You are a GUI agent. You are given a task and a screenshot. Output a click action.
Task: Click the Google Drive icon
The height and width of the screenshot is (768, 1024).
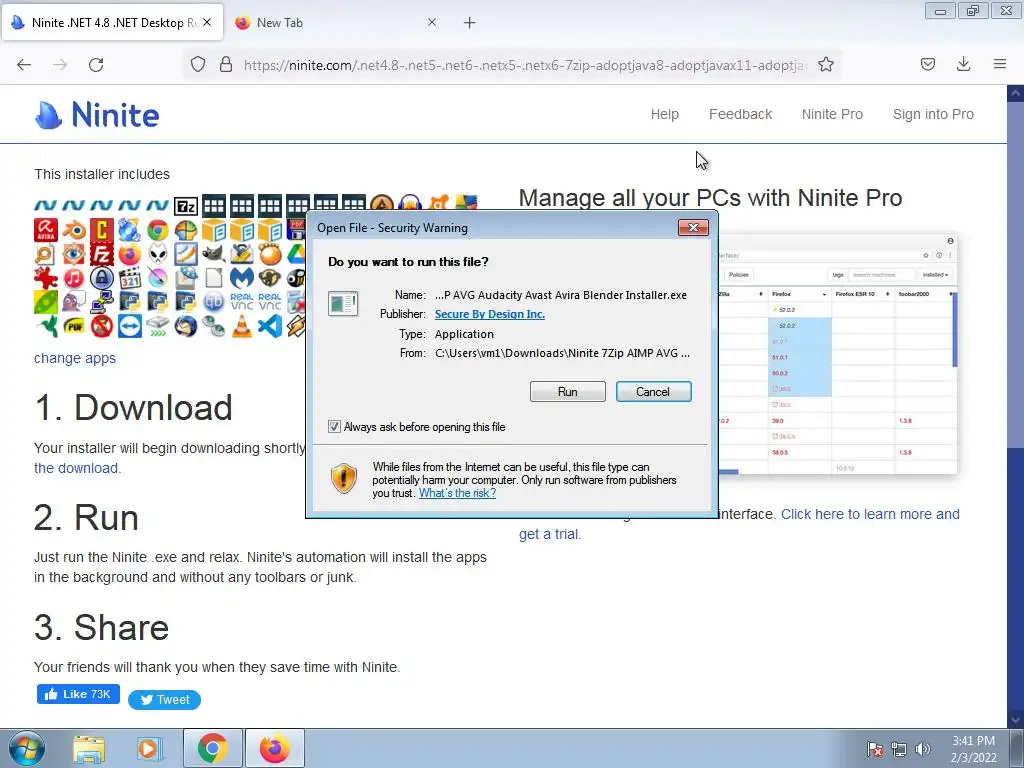click(297, 253)
